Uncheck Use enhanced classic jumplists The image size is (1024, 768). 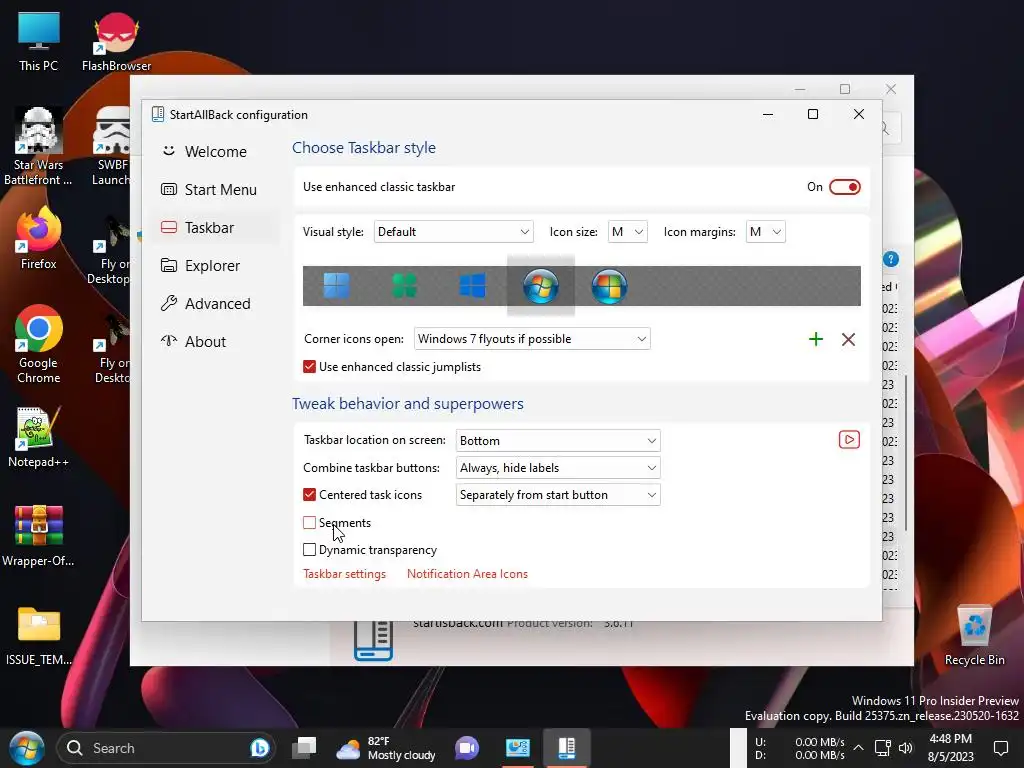[x=310, y=367]
